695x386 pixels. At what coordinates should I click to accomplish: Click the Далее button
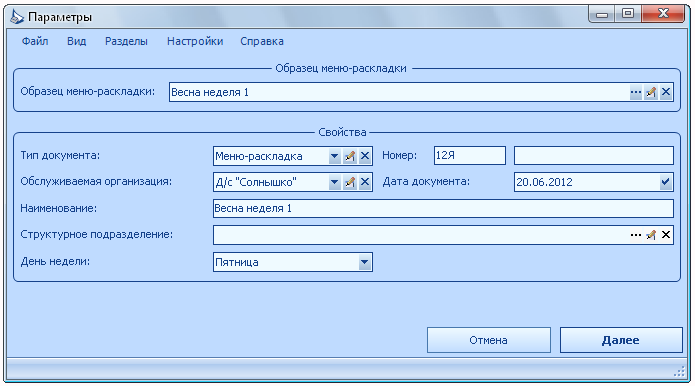click(621, 340)
